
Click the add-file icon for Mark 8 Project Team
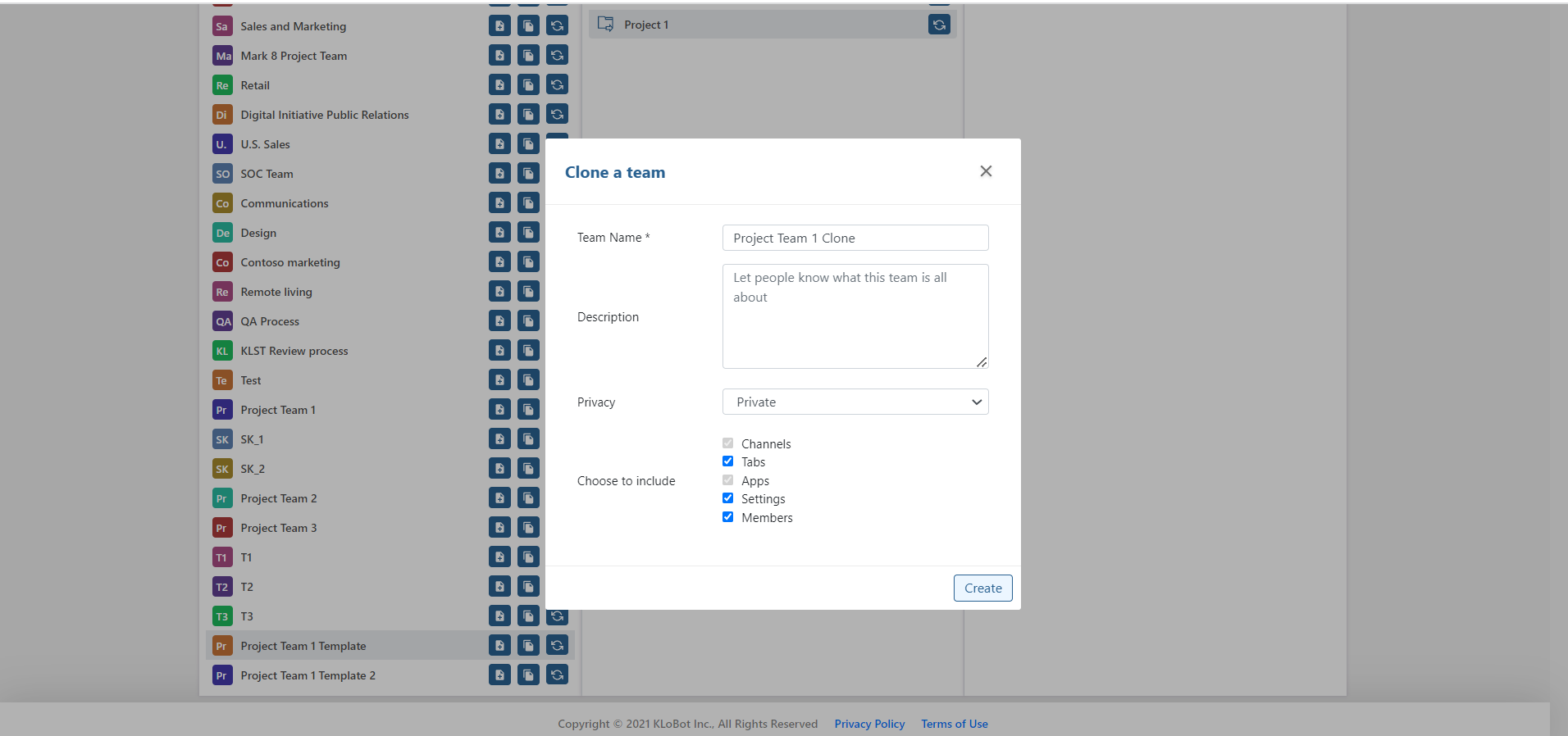coord(499,56)
